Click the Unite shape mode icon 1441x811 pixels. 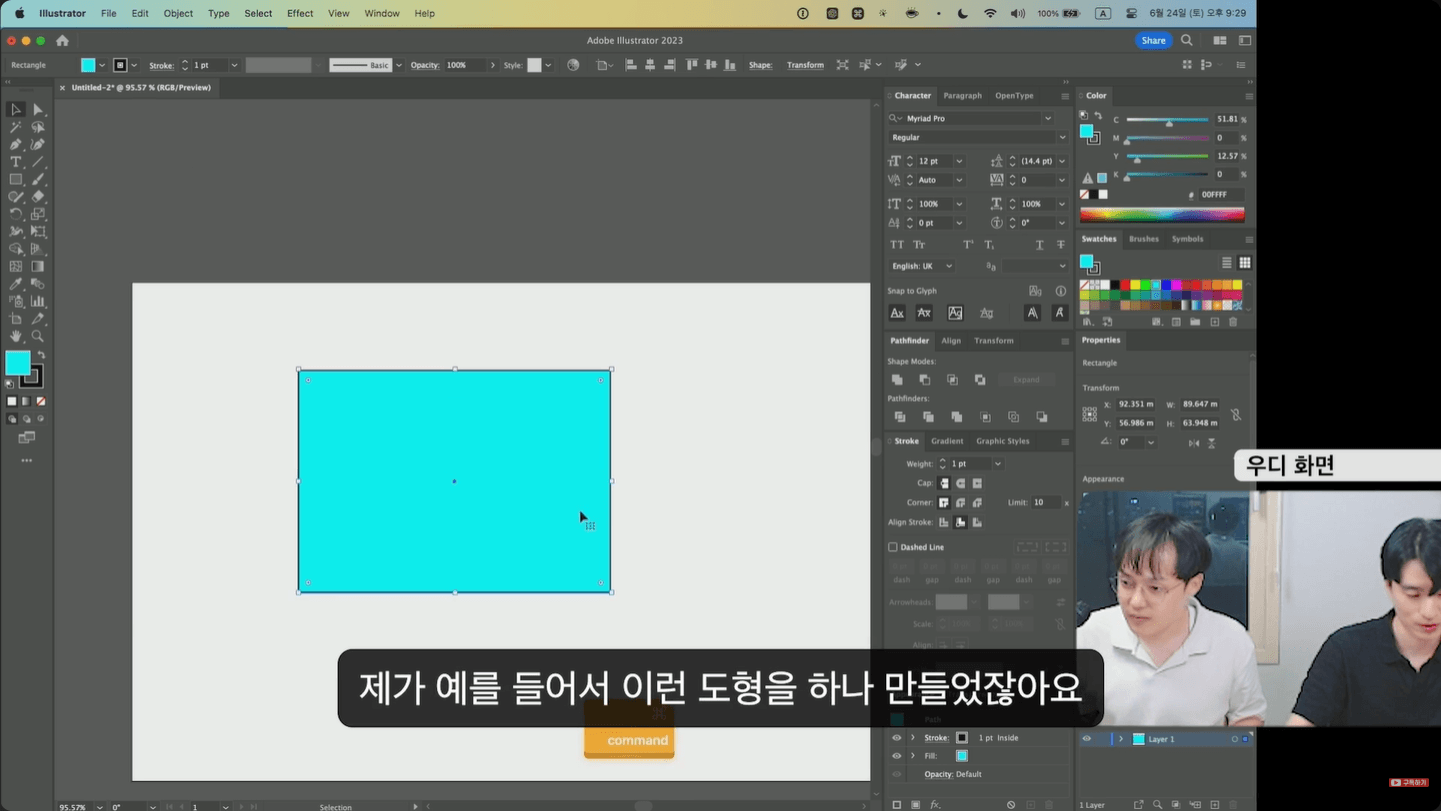[x=897, y=380]
